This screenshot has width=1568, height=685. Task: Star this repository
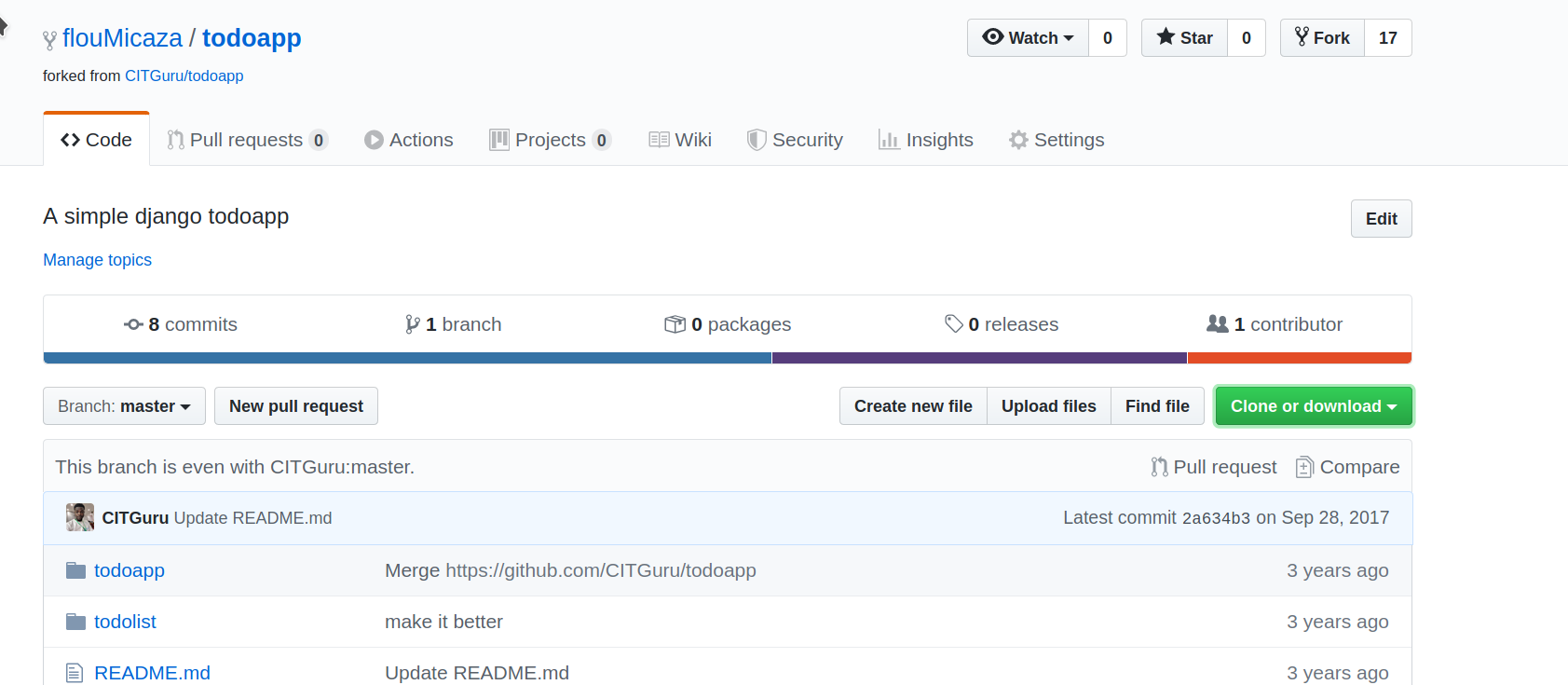[x=1184, y=37]
